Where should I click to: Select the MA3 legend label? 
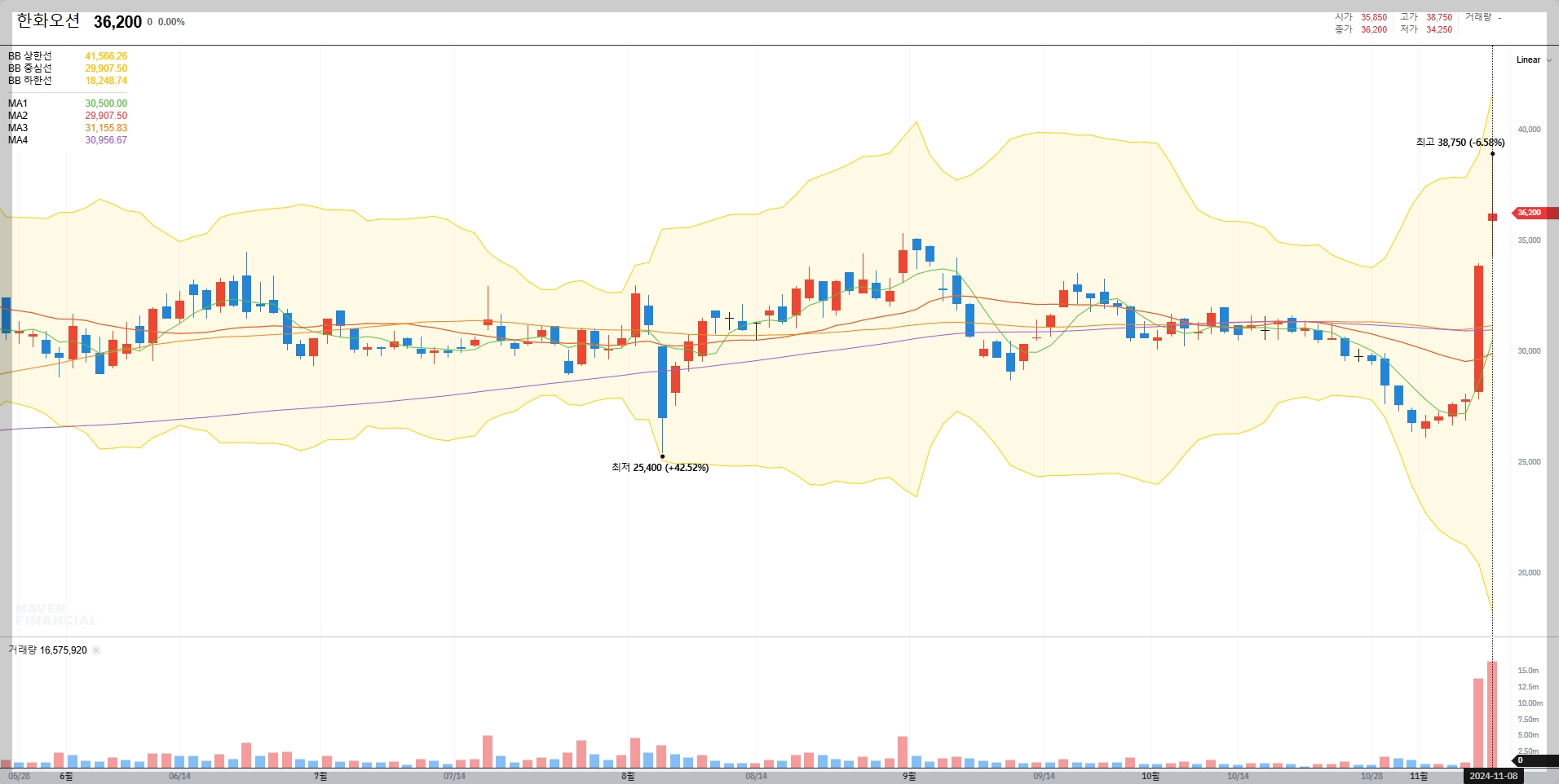click(x=18, y=128)
